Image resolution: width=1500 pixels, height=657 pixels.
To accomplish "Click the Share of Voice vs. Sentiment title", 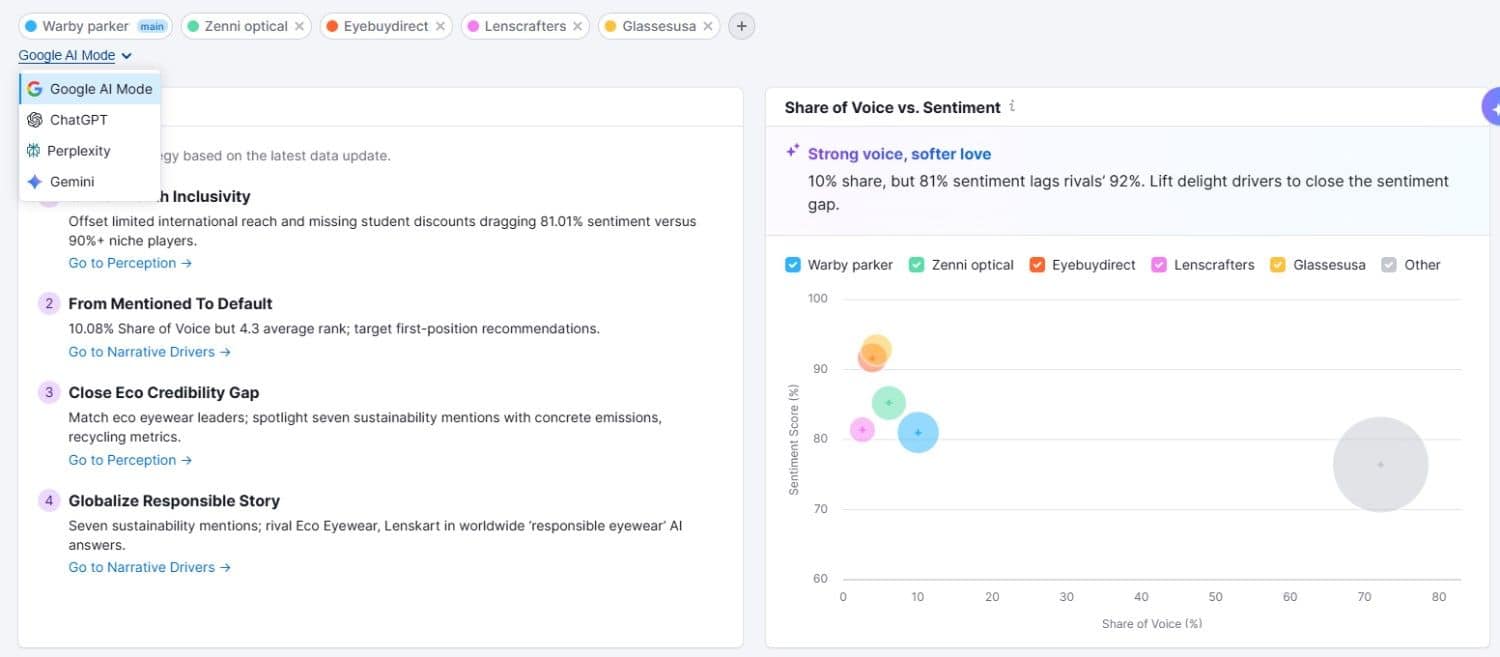I will 893,107.
